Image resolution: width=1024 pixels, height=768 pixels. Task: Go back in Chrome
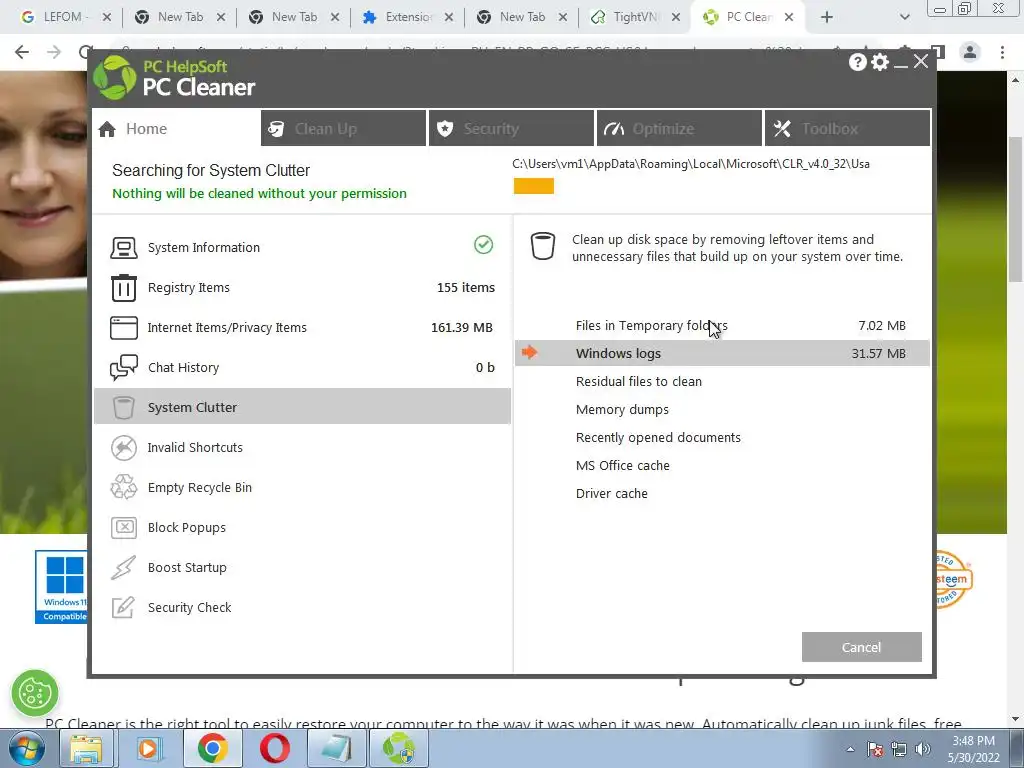[22, 52]
